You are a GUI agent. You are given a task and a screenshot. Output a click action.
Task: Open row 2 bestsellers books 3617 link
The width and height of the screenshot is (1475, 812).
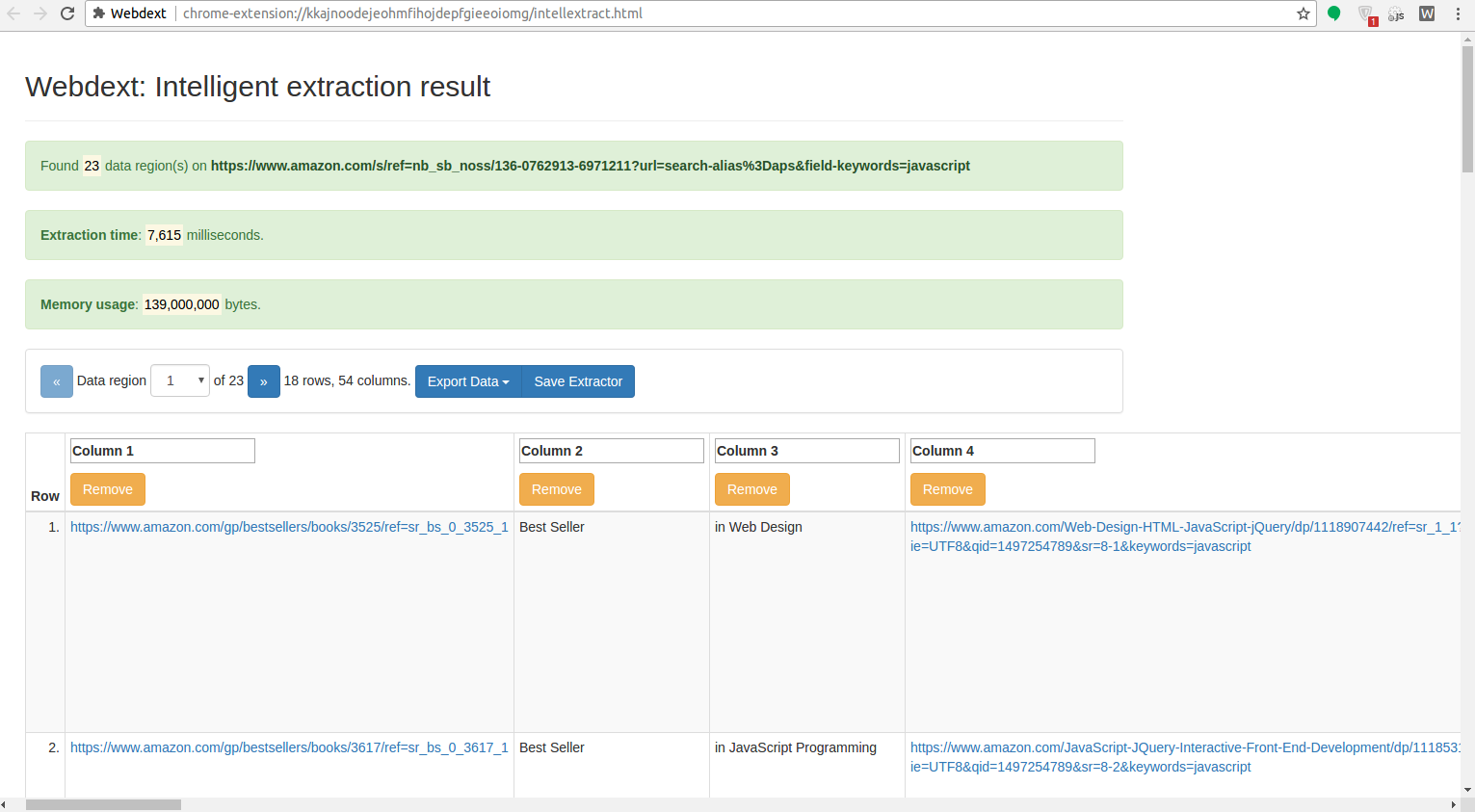coord(289,747)
